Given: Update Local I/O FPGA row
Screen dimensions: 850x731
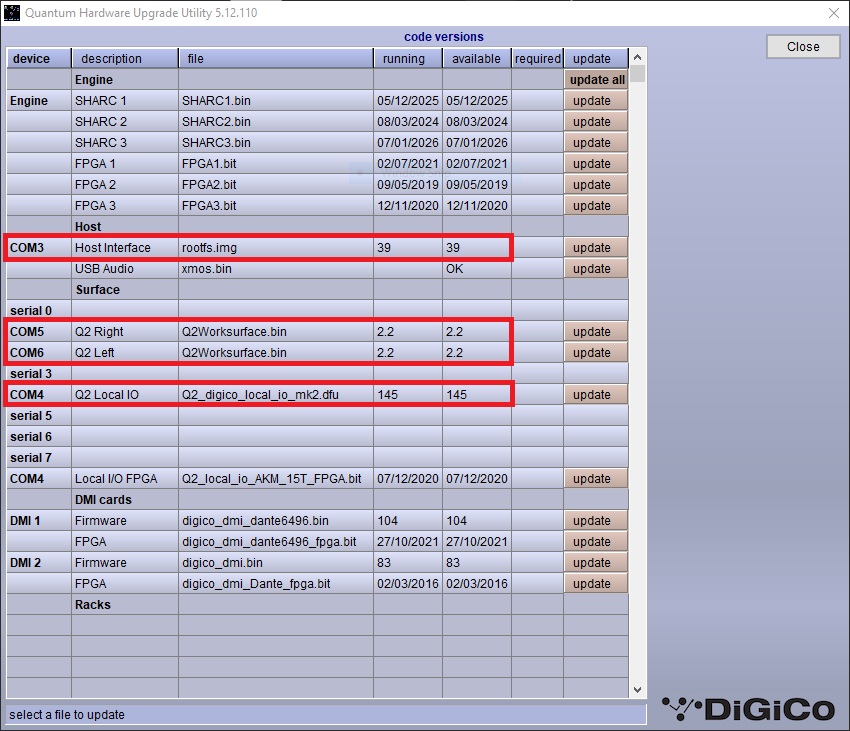Looking at the screenshot, I should tap(596, 479).
